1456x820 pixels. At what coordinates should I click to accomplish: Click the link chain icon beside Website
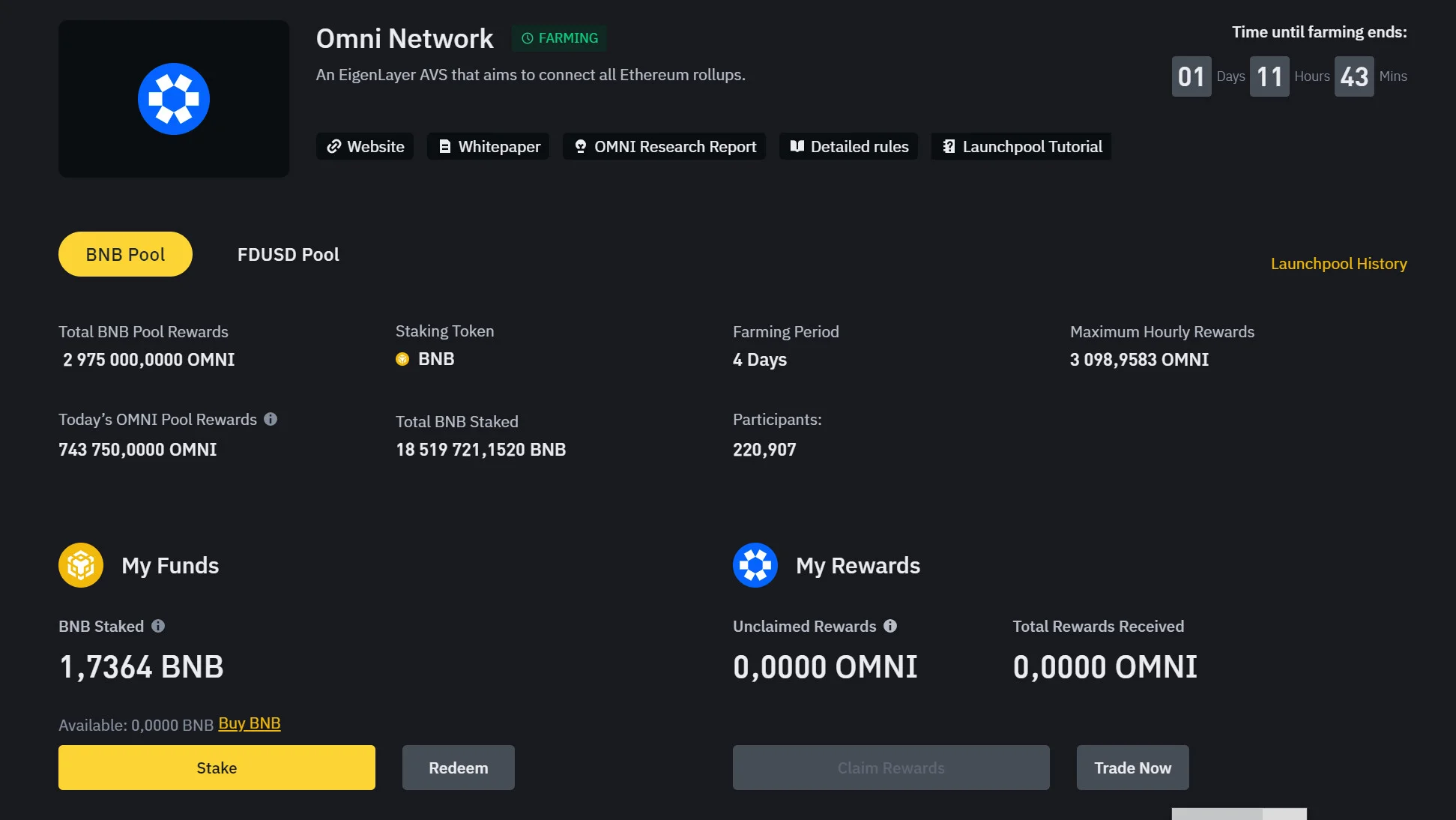point(334,146)
